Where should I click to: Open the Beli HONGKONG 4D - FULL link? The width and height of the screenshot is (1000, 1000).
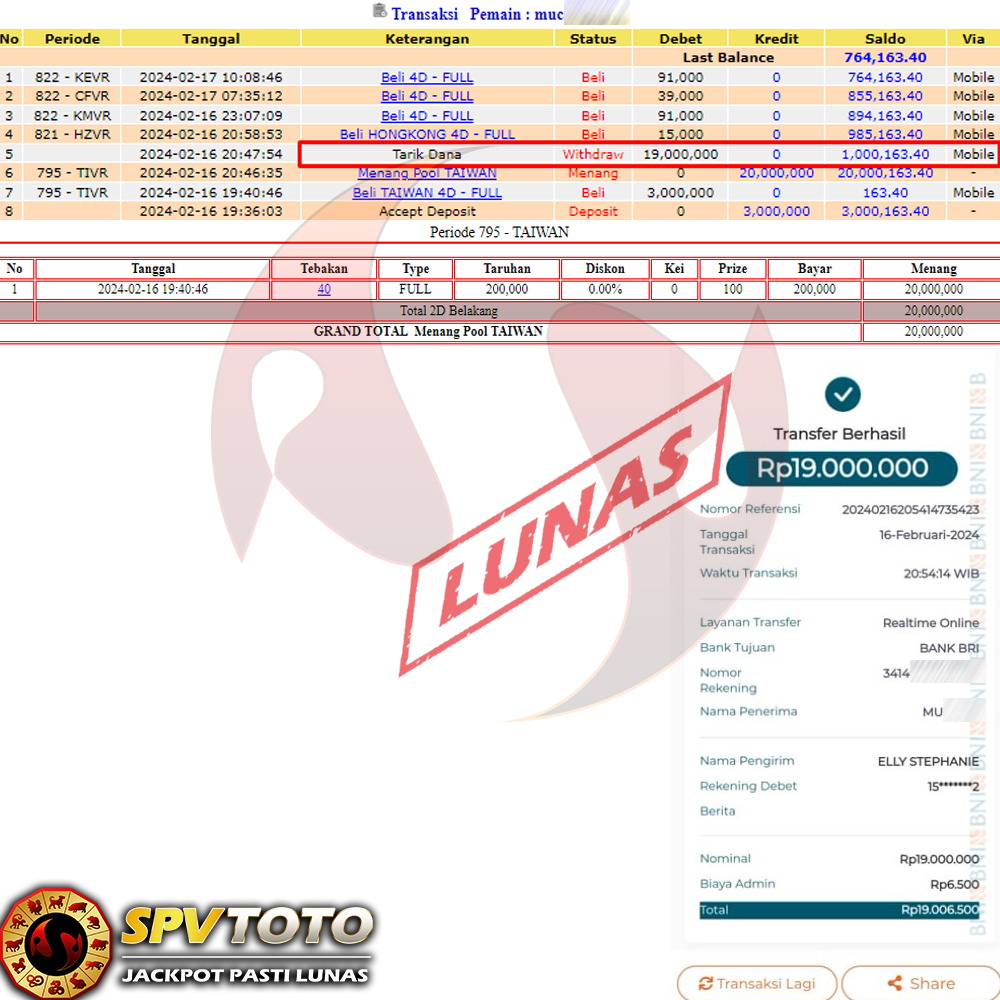(427, 134)
